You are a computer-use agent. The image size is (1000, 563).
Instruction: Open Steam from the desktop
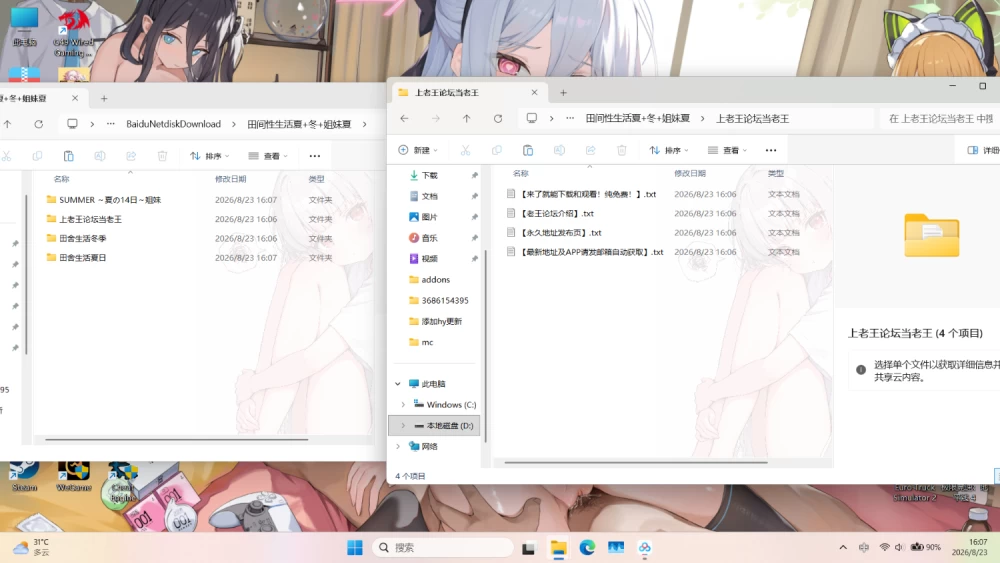click(x=24, y=476)
